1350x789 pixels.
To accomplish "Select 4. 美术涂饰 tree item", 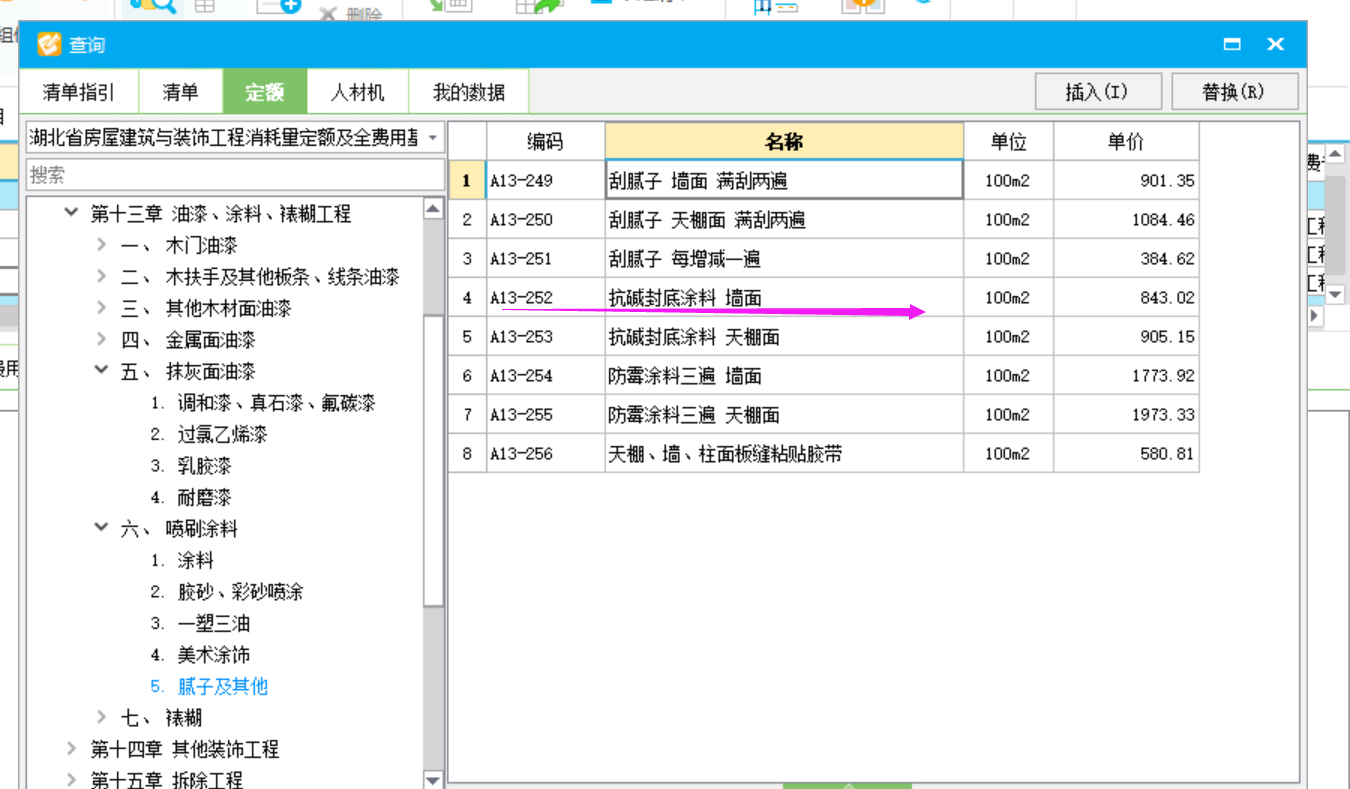I will pyautogui.click(x=200, y=655).
